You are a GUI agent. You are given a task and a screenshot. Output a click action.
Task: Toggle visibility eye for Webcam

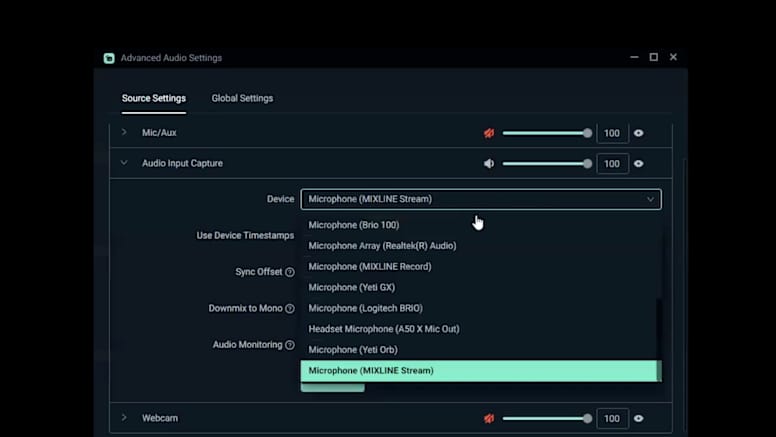click(638, 419)
